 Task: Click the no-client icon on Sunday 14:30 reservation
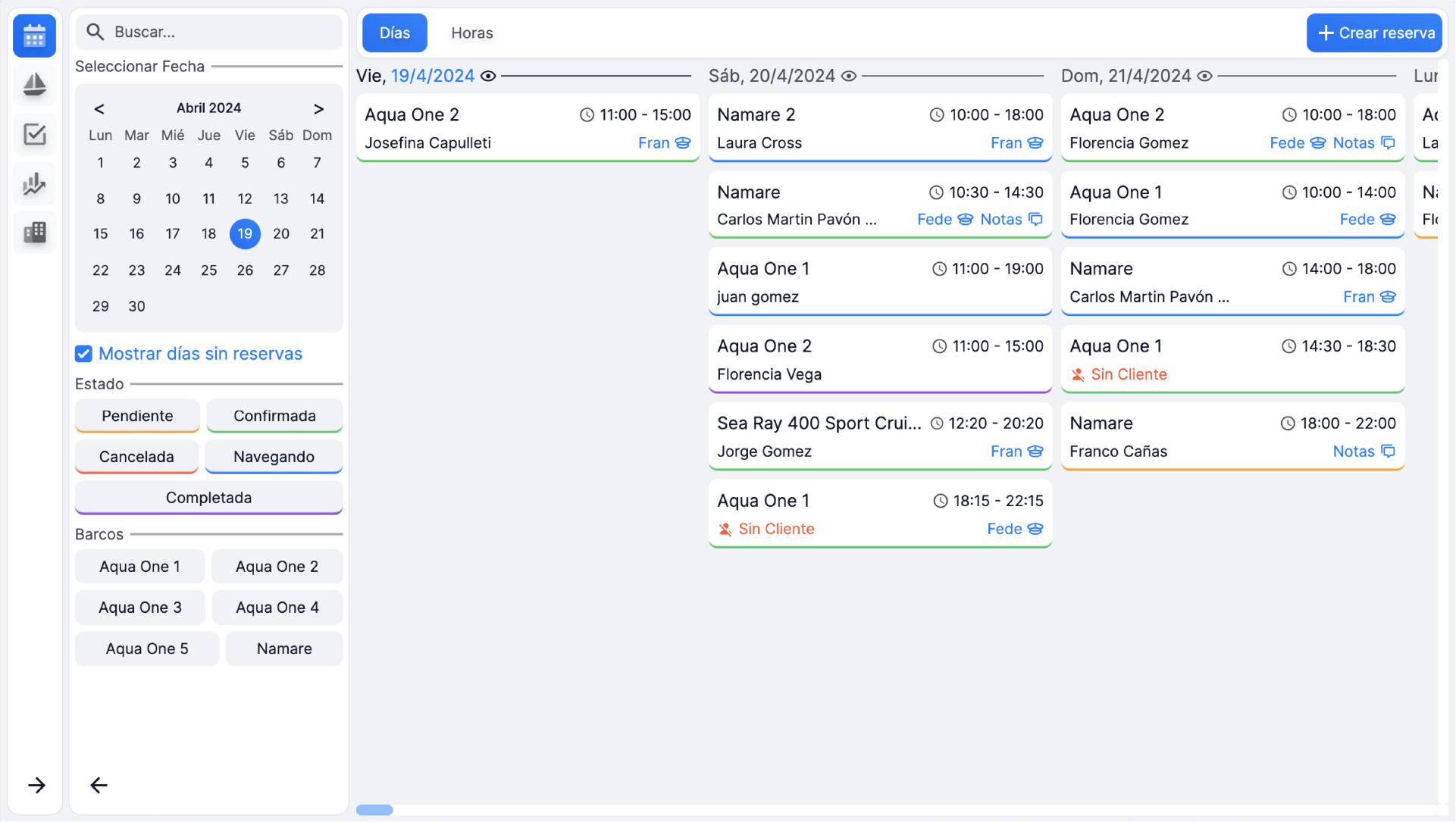[x=1078, y=374]
